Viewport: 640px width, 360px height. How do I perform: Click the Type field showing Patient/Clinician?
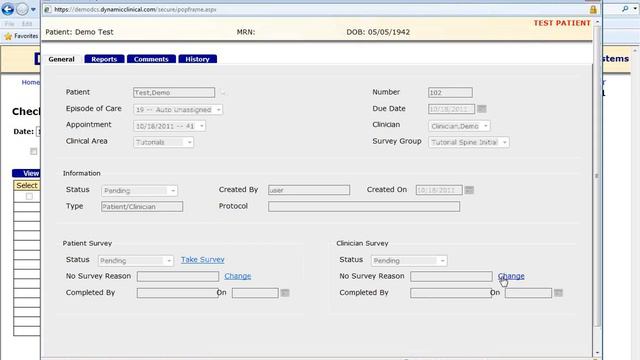[142, 207]
